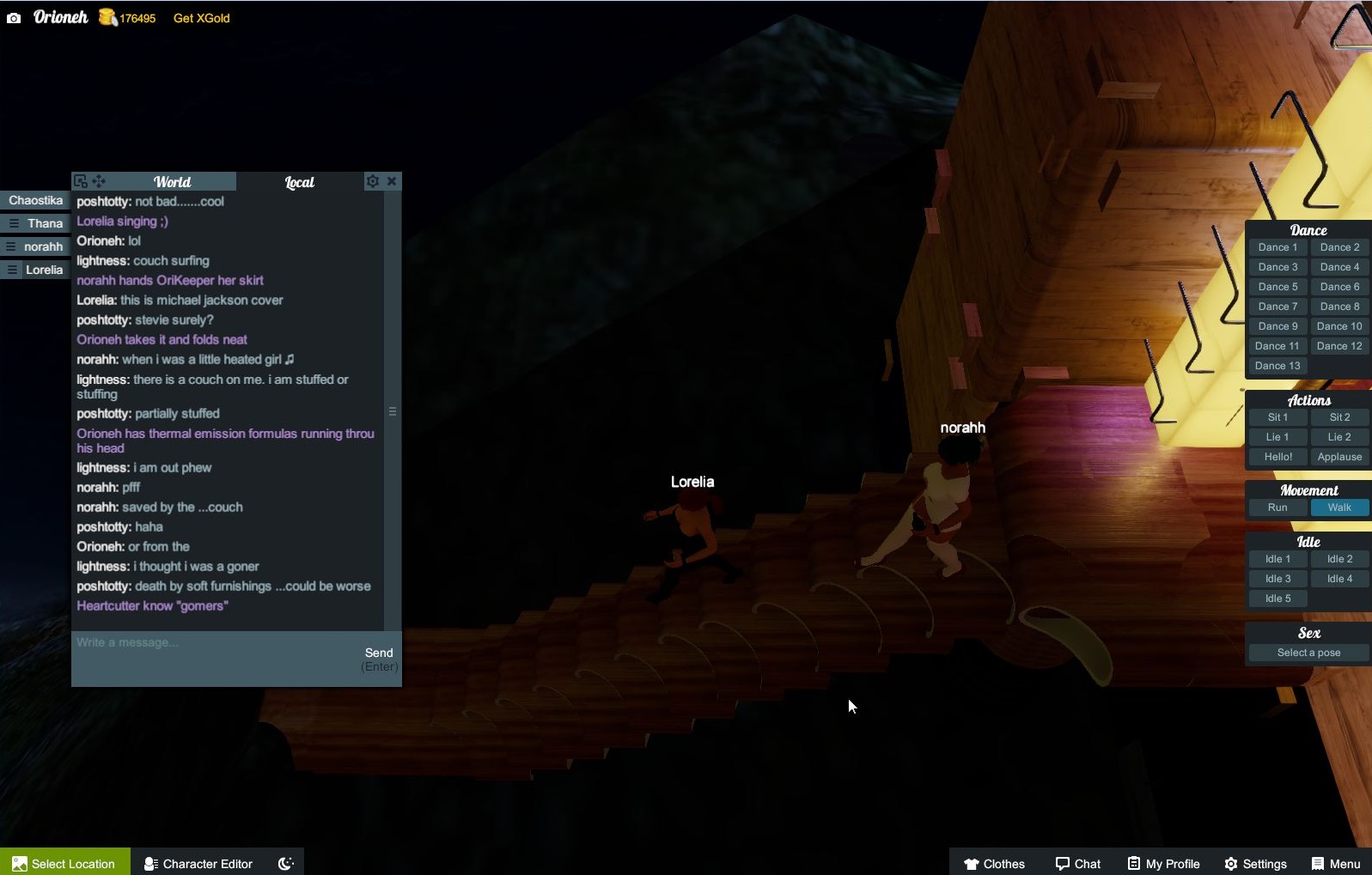The image size is (1372, 875).
Task: Start Dance 10
Action: click(x=1339, y=326)
